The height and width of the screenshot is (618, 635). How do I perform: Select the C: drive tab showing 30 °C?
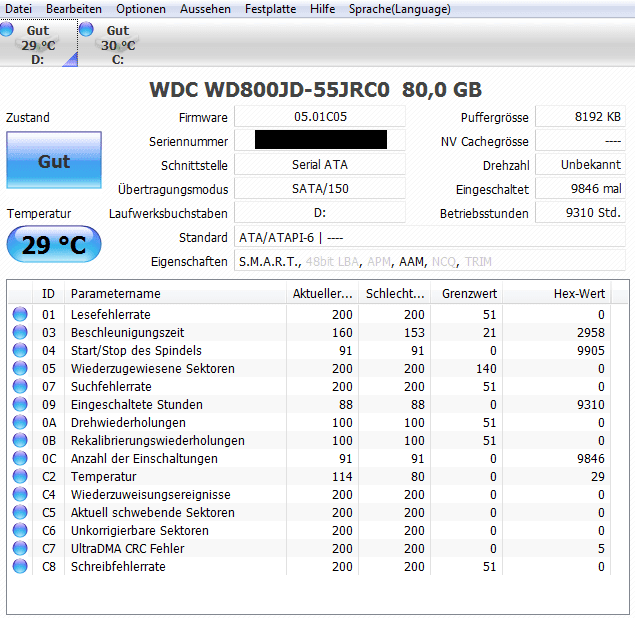coord(117,44)
